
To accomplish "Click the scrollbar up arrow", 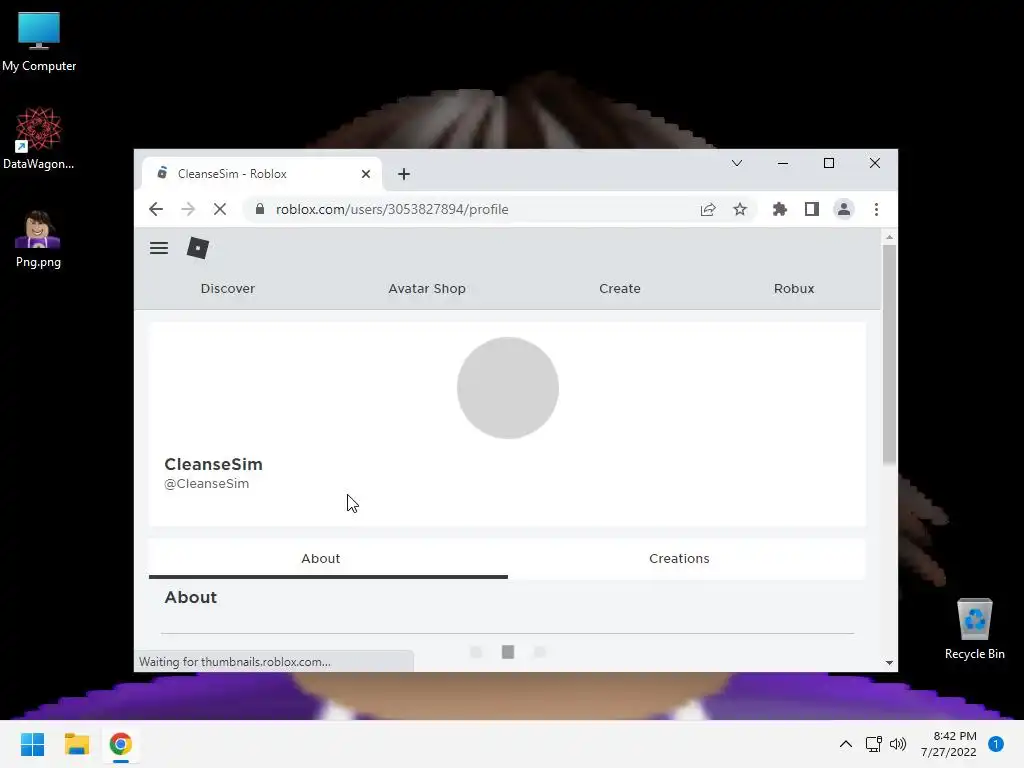I will [889, 236].
